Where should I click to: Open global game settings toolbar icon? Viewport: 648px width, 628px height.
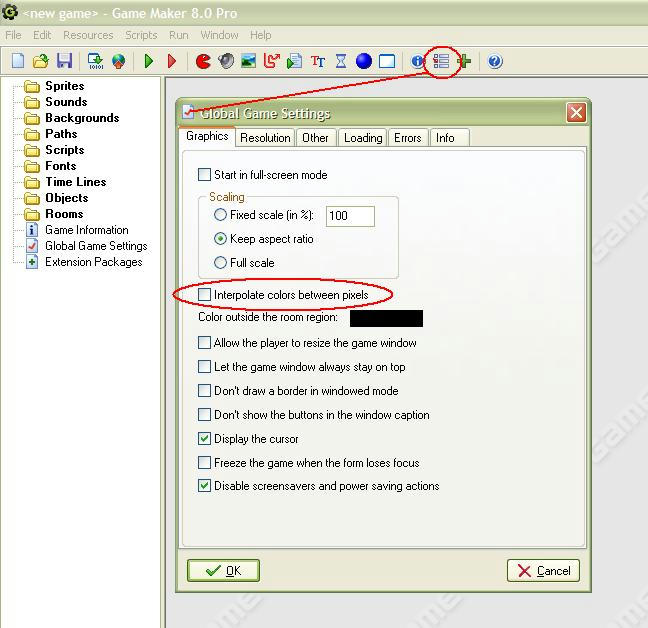tap(441, 61)
